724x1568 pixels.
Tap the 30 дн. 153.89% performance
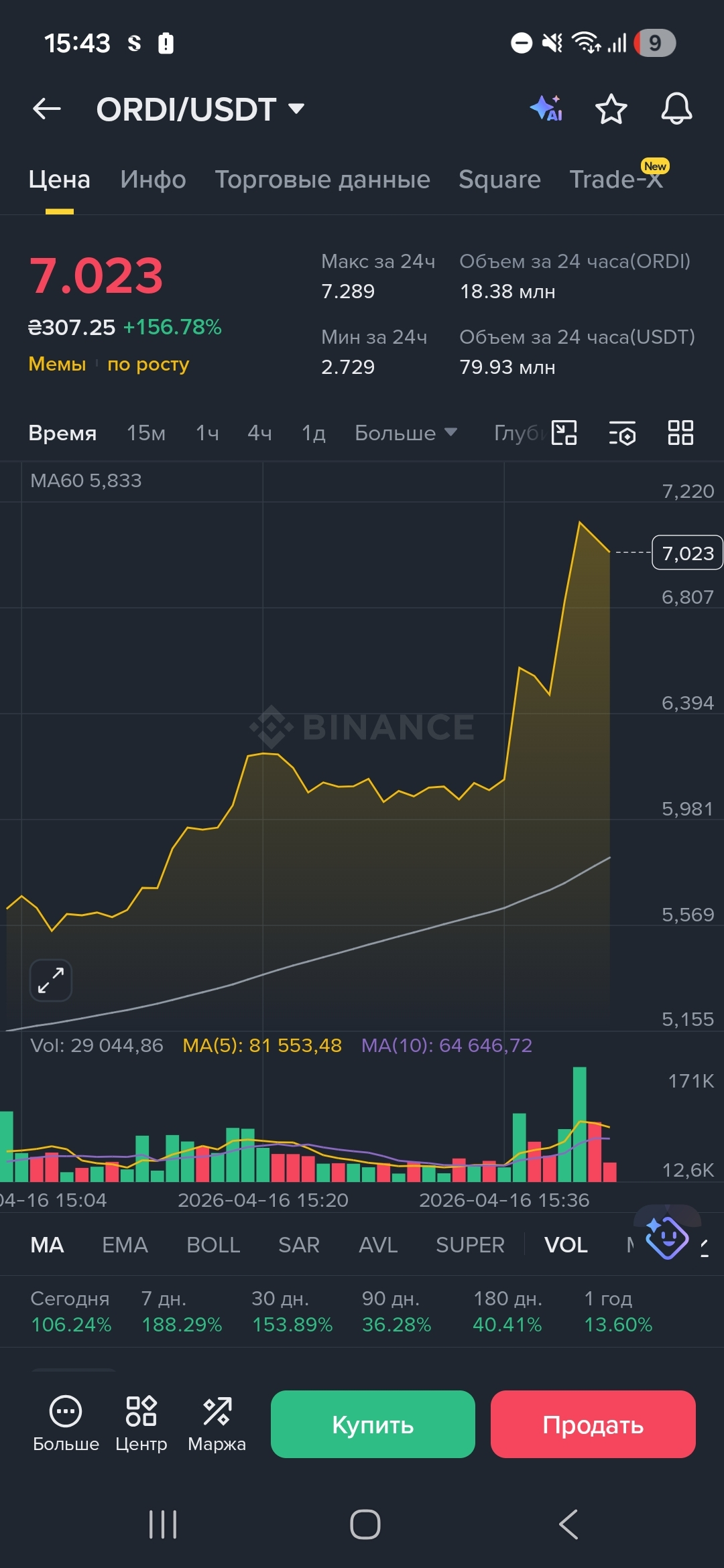pyautogui.click(x=292, y=1311)
